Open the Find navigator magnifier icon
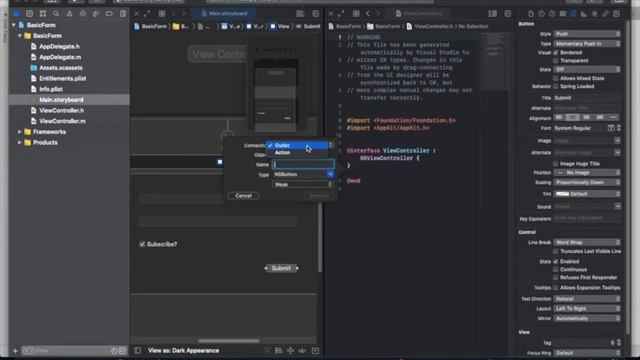640x360 pixels. coord(56,13)
